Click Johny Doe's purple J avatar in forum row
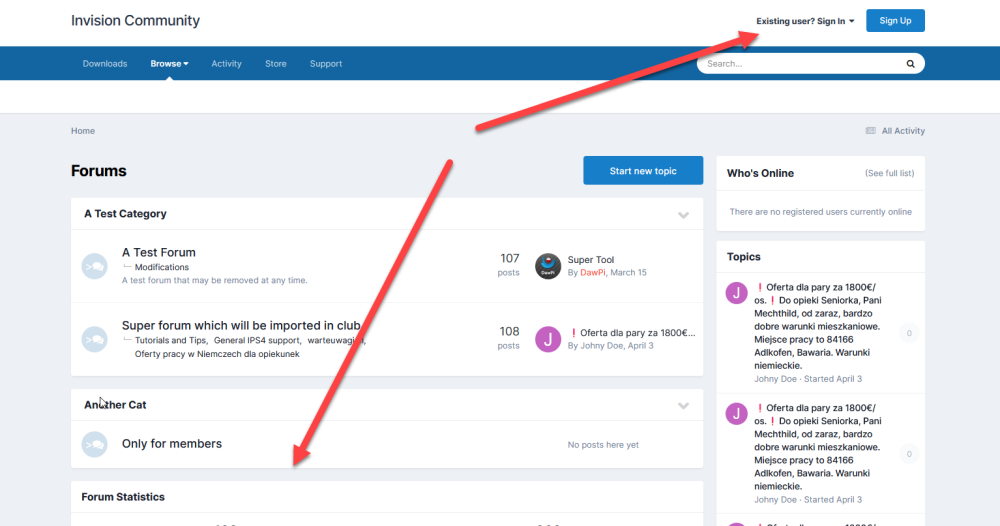 (x=548, y=339)
